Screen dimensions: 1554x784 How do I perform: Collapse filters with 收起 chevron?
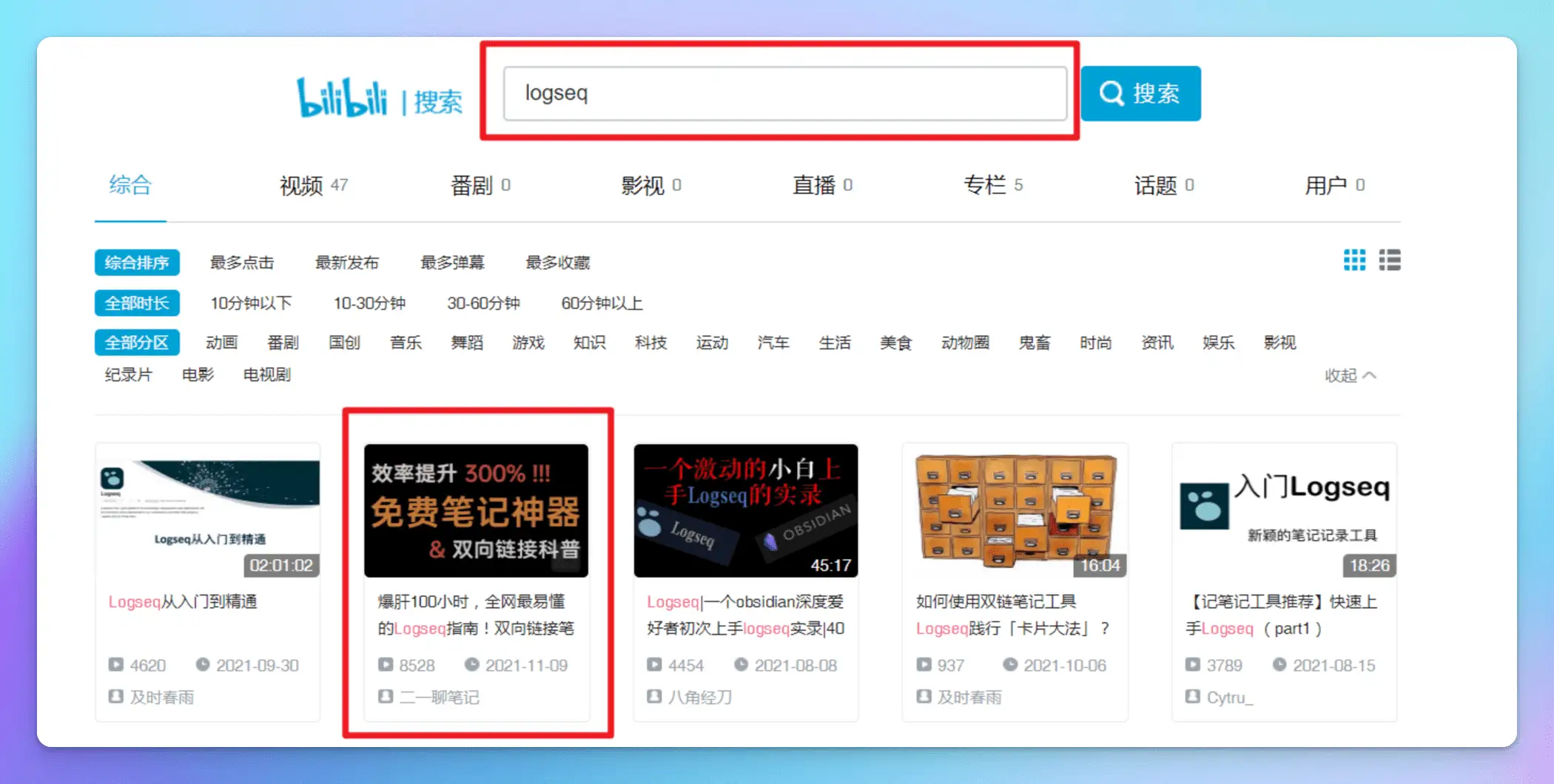click(x=1350, y=376)
